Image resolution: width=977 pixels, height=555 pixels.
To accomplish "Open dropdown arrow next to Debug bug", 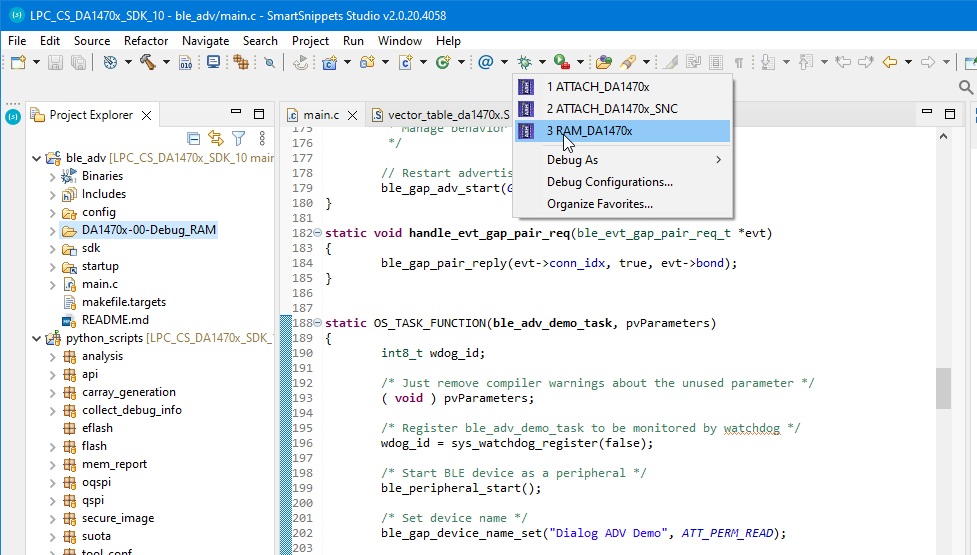I will click(542, 62).
